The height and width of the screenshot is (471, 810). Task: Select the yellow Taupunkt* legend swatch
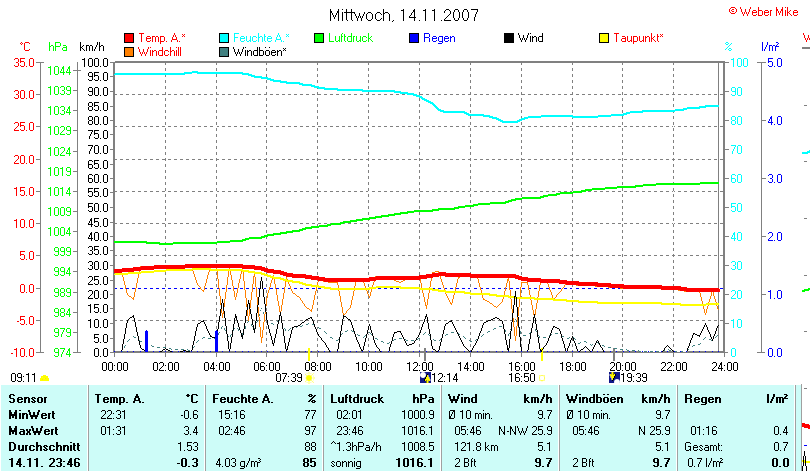click(x=604, y=38)
